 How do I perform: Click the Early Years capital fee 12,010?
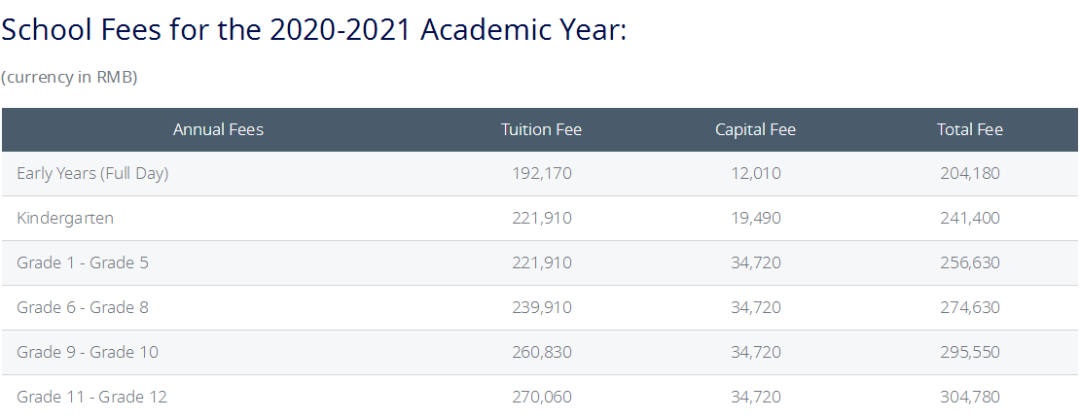pos(755,174)
